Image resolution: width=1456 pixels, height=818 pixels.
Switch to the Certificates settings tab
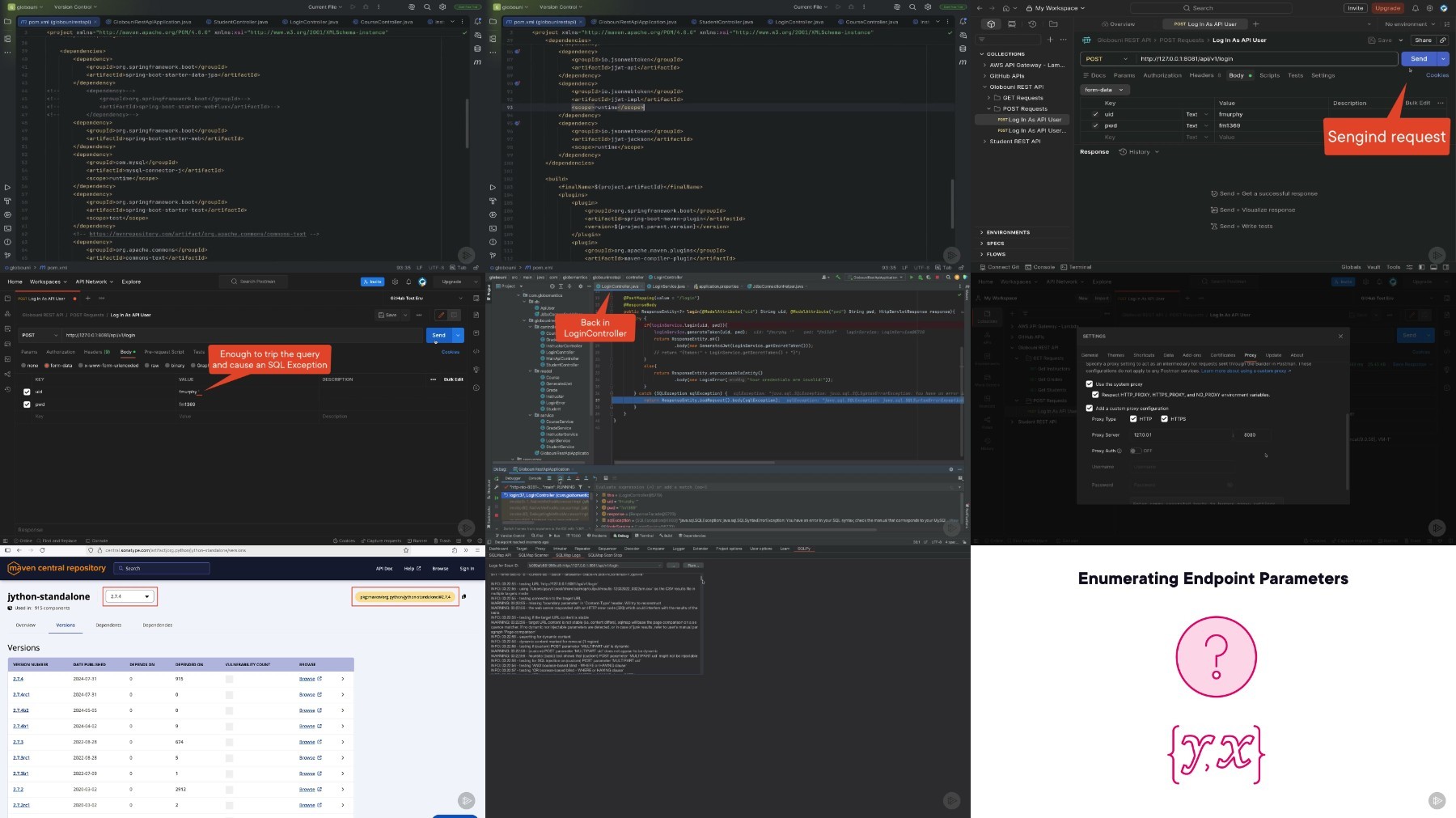coord(1222,355)
